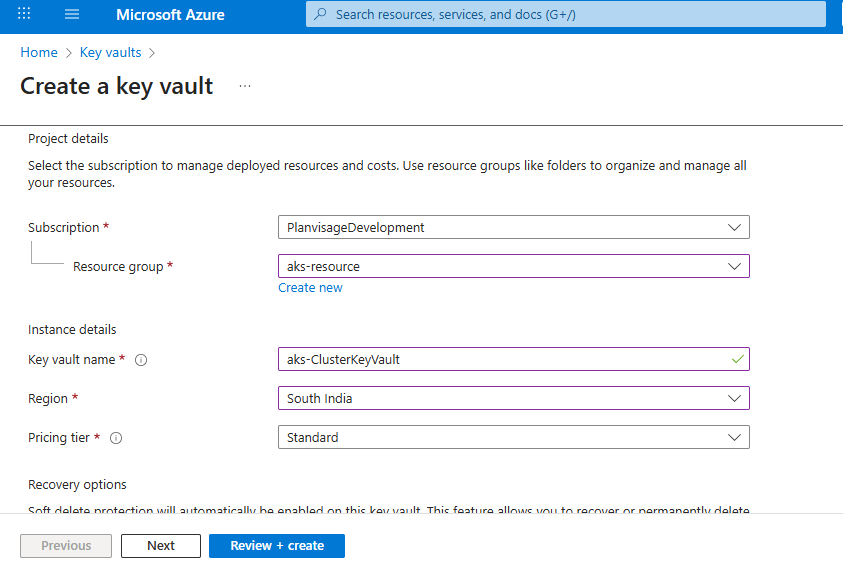Focus the Search resources, services, and docs box

(x=566, y=14)
